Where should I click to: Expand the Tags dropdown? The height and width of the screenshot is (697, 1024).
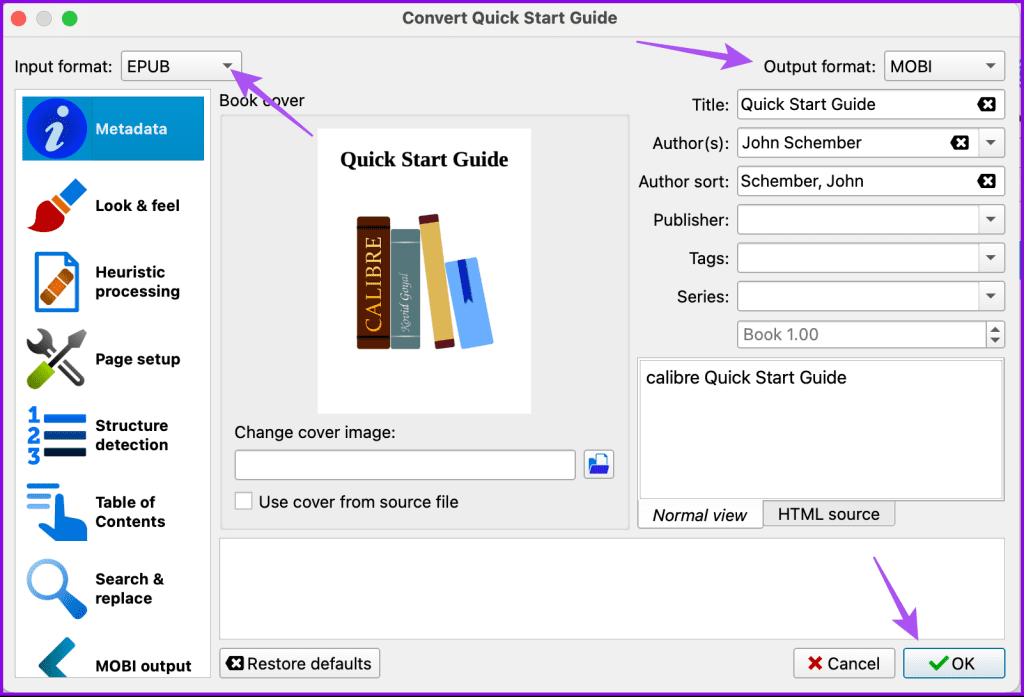[x=993, y=257]
